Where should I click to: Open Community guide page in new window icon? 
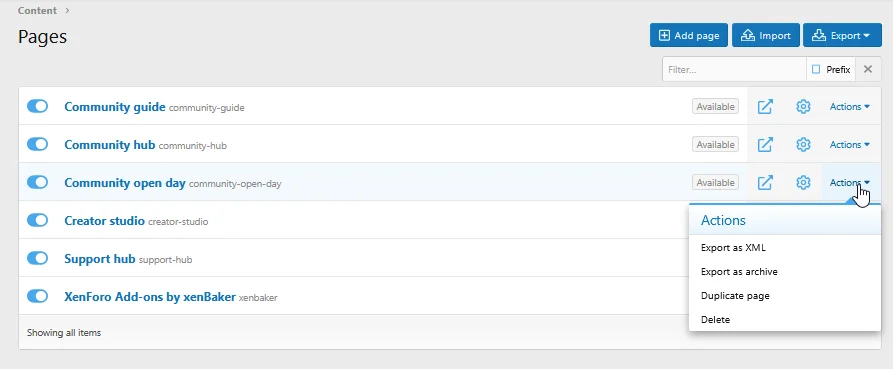pyautogui.click(x=765, y=106)
